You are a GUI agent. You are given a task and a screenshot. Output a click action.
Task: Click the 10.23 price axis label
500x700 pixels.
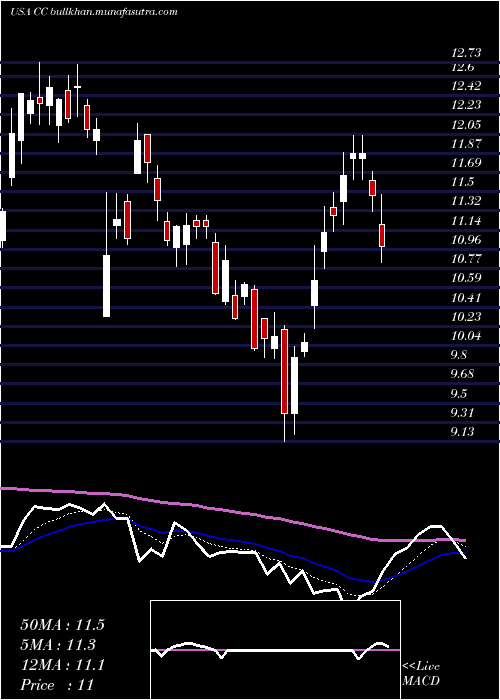pos(466,317)
